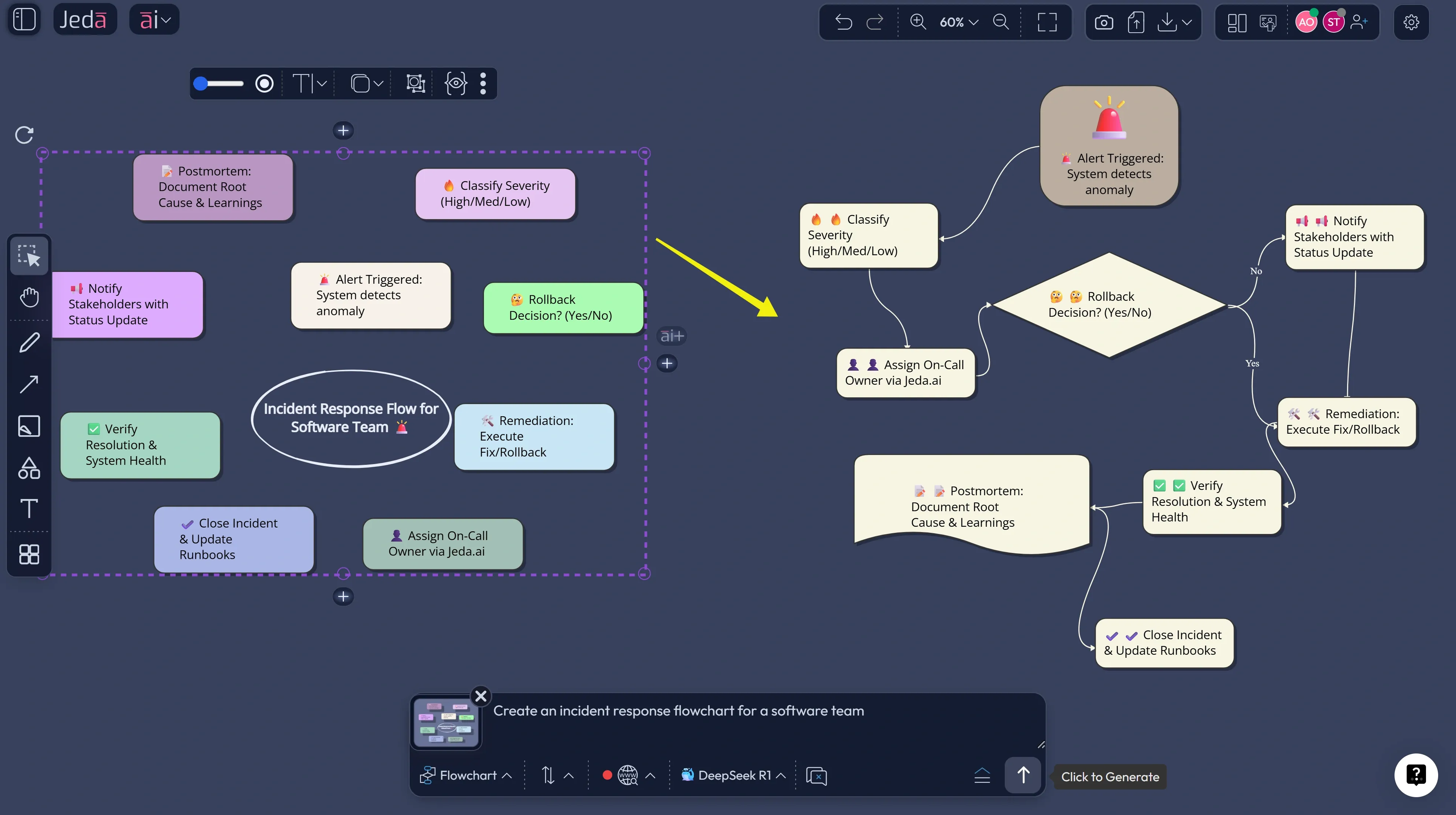Clear the chat prompt using clear icon
This screenshot has height=815, width=1456.
816,776
